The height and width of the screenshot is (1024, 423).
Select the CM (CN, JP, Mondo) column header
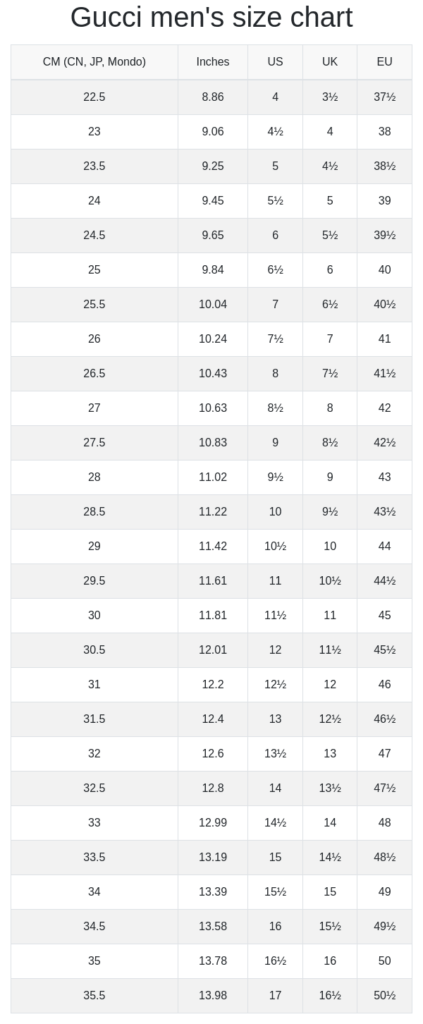[x=94, y=62]
